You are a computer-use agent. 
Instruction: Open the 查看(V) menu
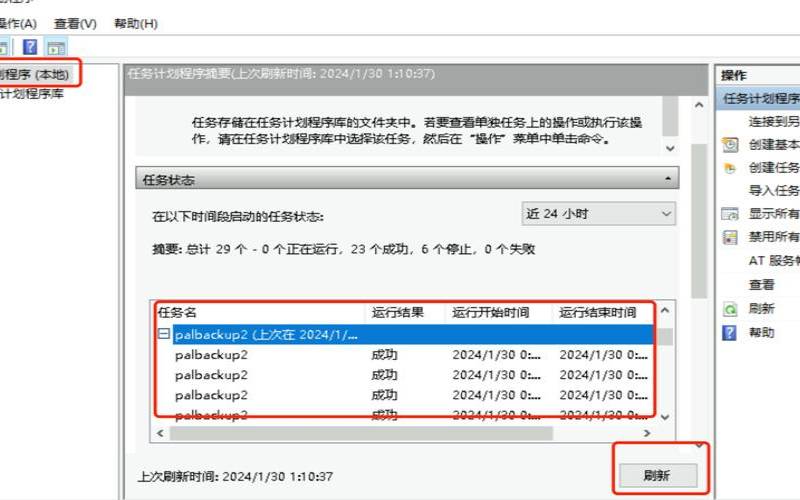click(76, 23)
